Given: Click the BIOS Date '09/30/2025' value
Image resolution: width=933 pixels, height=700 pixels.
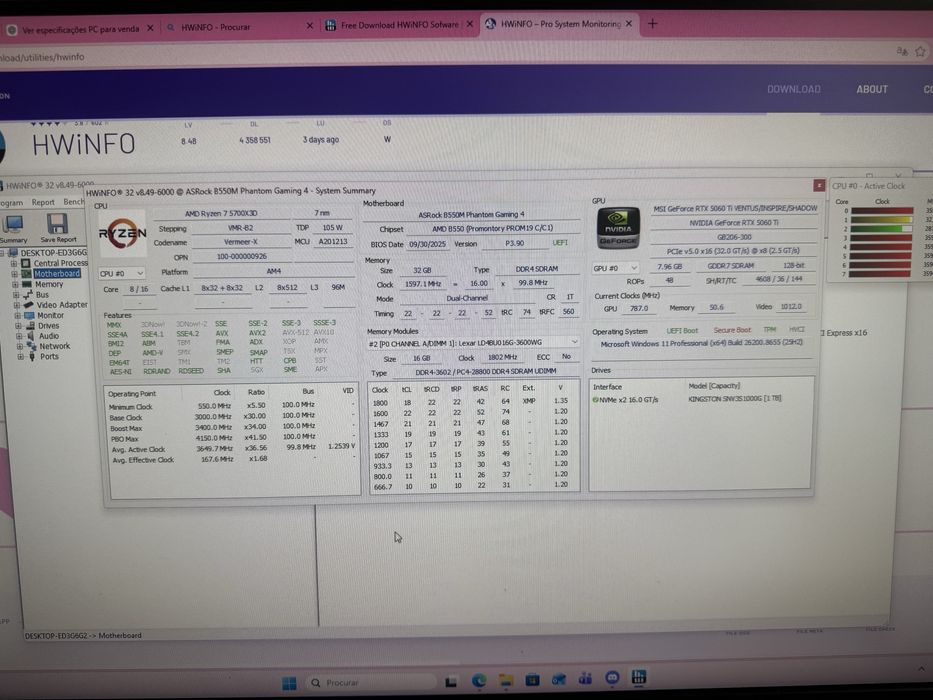Looking at the screenshot, I should (x=427, y=245).
